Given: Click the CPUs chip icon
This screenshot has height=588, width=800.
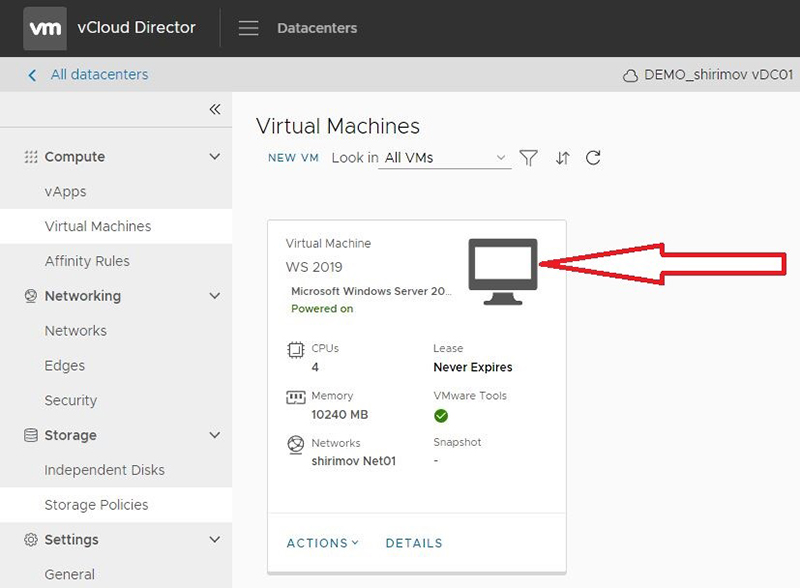Looking at the screenshot, I should 295,350.
